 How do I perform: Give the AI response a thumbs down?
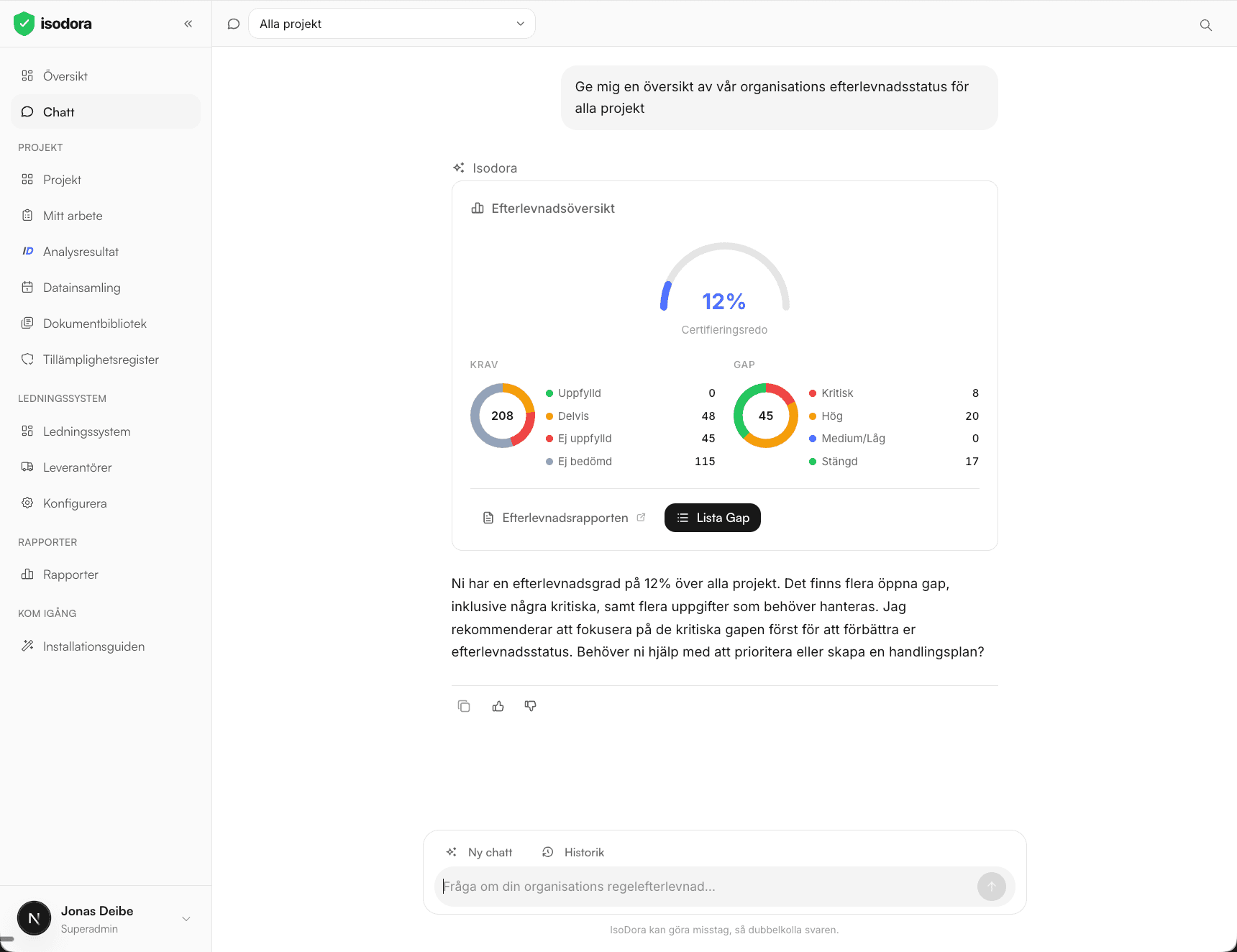(530, 705)
